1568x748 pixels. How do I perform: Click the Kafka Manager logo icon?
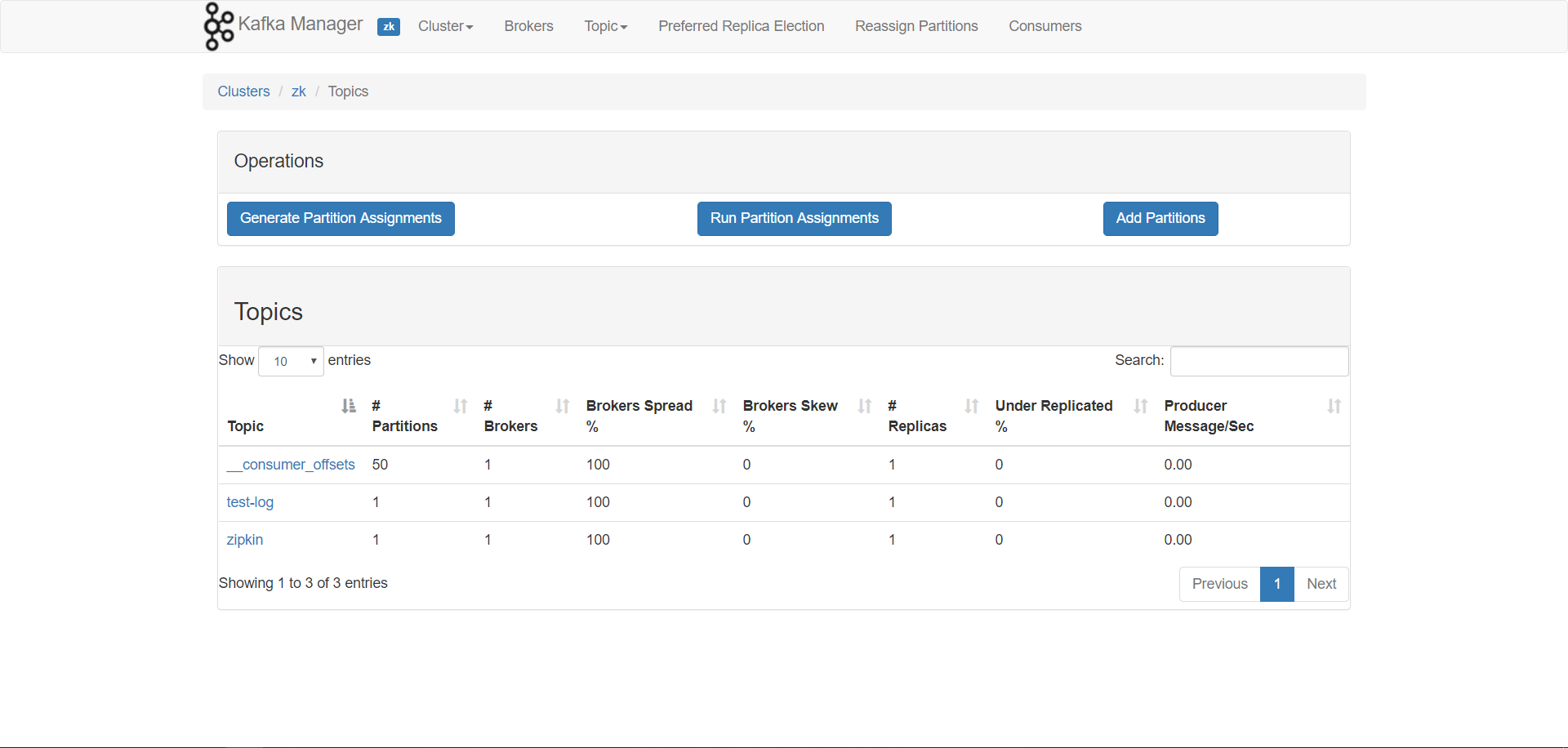click(x=218, y=26)
